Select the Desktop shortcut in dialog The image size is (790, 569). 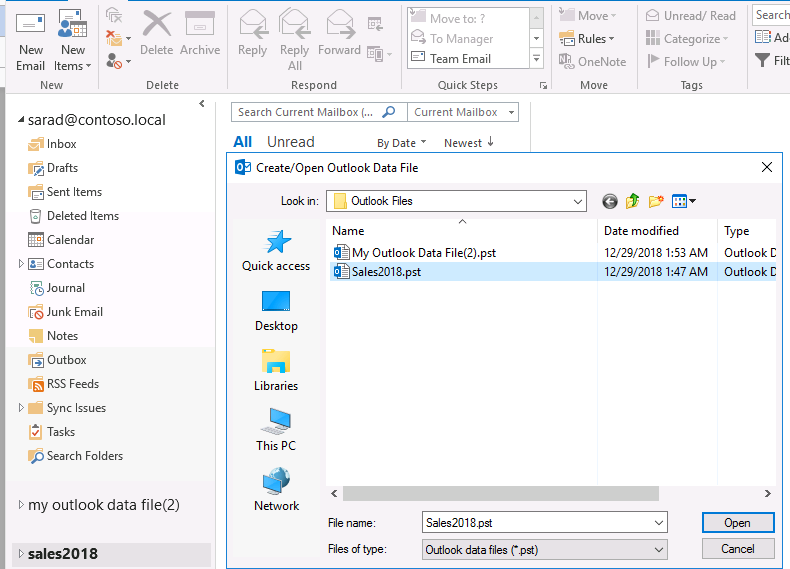coord(276,311)
